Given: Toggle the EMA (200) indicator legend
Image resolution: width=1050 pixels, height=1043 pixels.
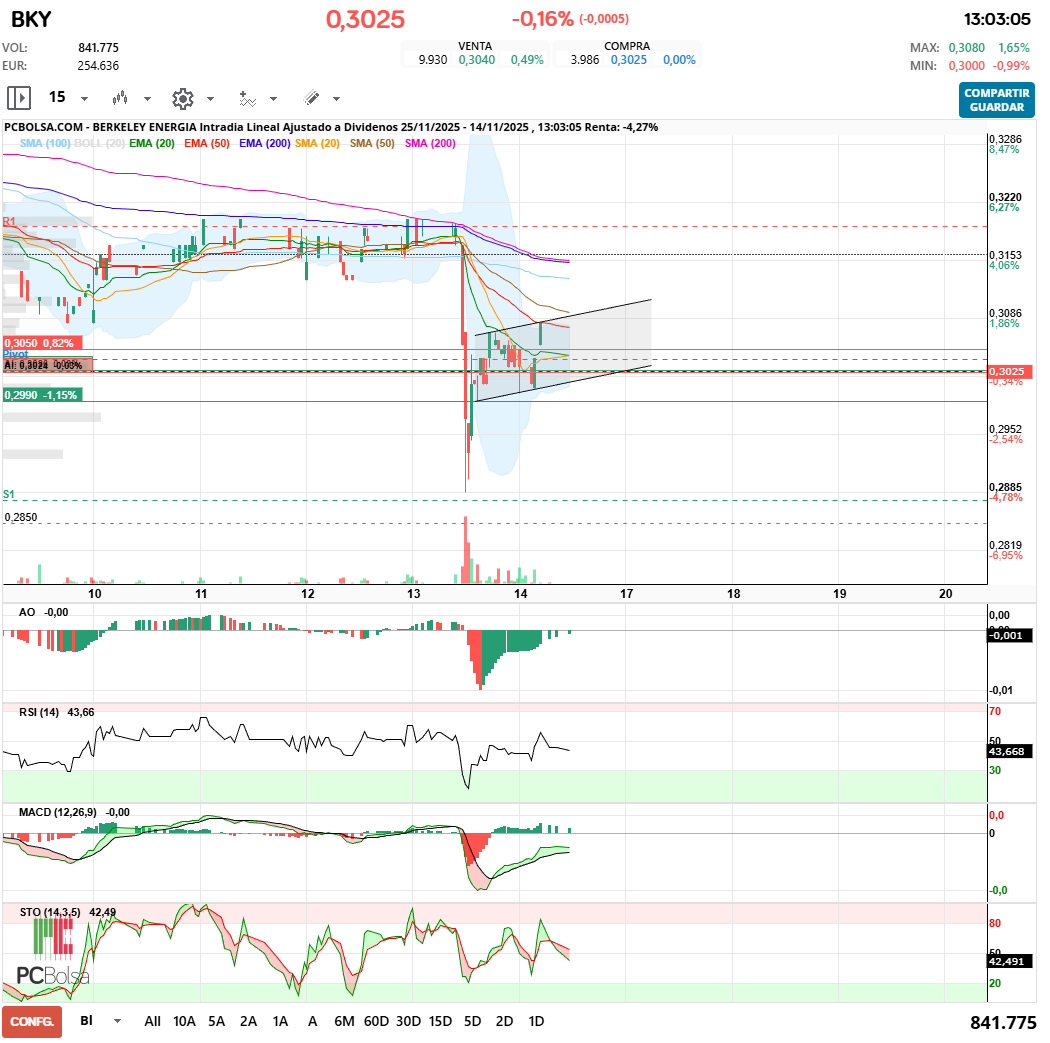Looking at the screenshot, I should [265, 143].
